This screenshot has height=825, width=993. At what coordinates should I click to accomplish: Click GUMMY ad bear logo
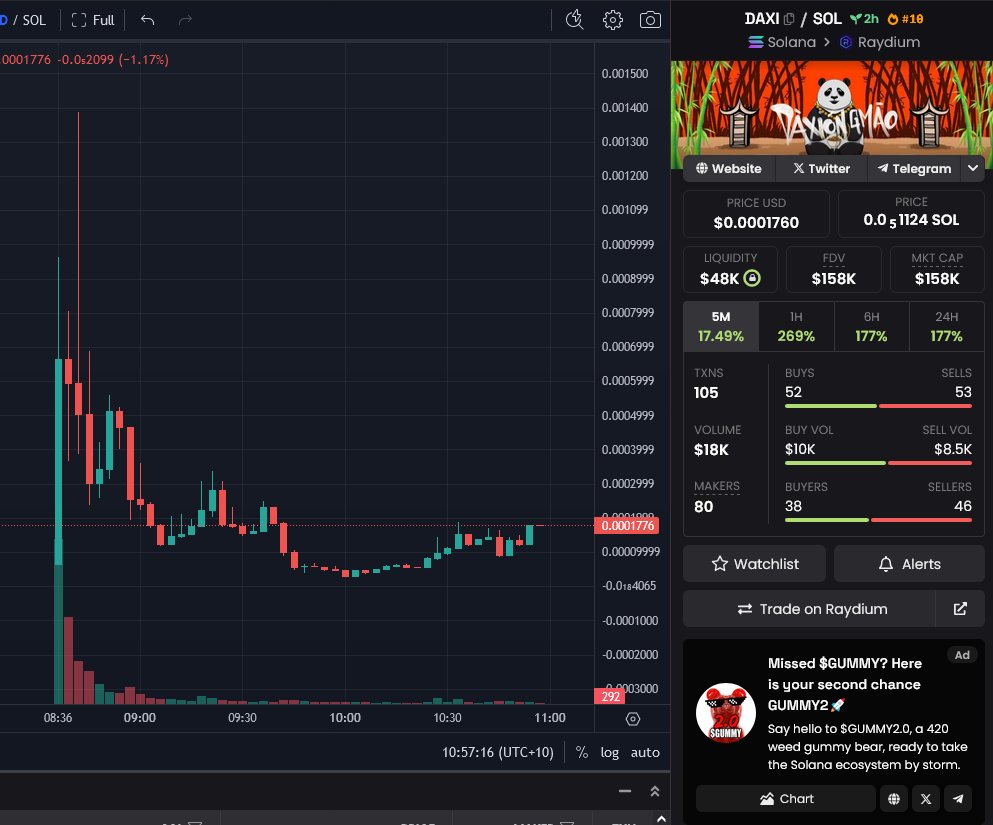pyautogui.click(x=726, y=712)
